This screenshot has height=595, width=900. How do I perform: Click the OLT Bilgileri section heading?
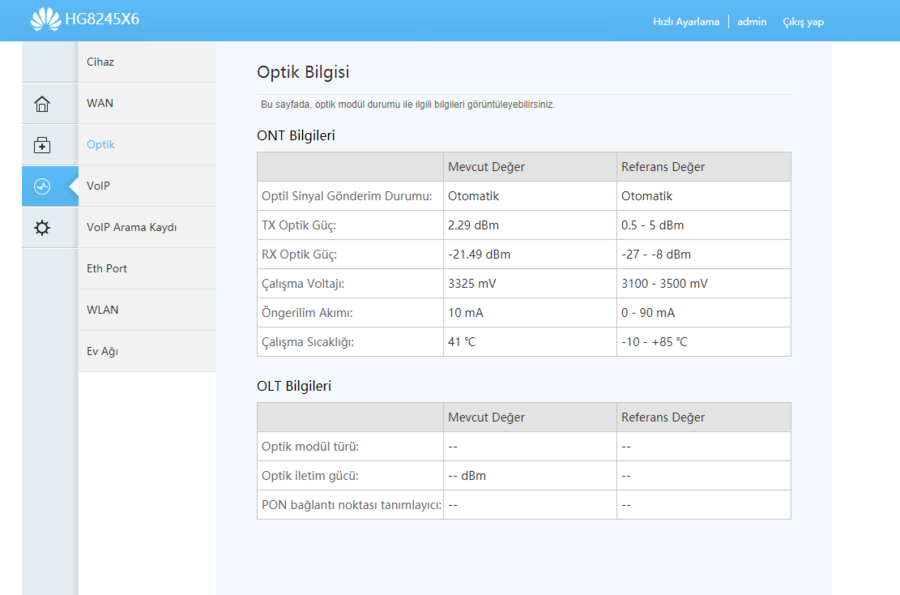(294, 385)
